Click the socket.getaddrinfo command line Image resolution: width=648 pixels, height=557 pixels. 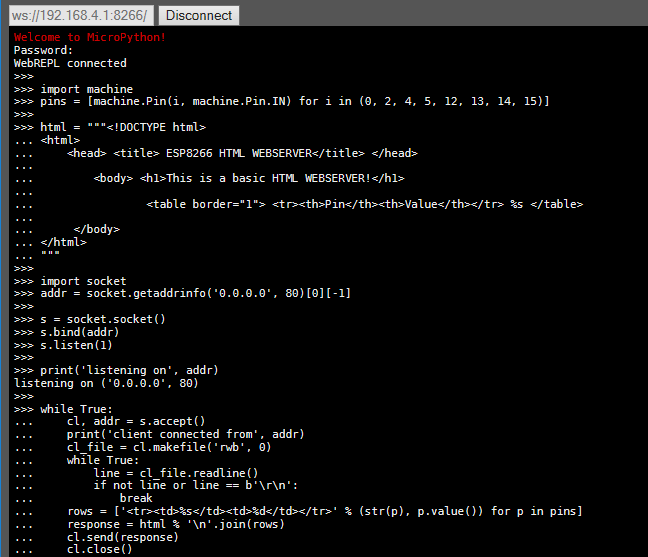(x=182, y=293)
